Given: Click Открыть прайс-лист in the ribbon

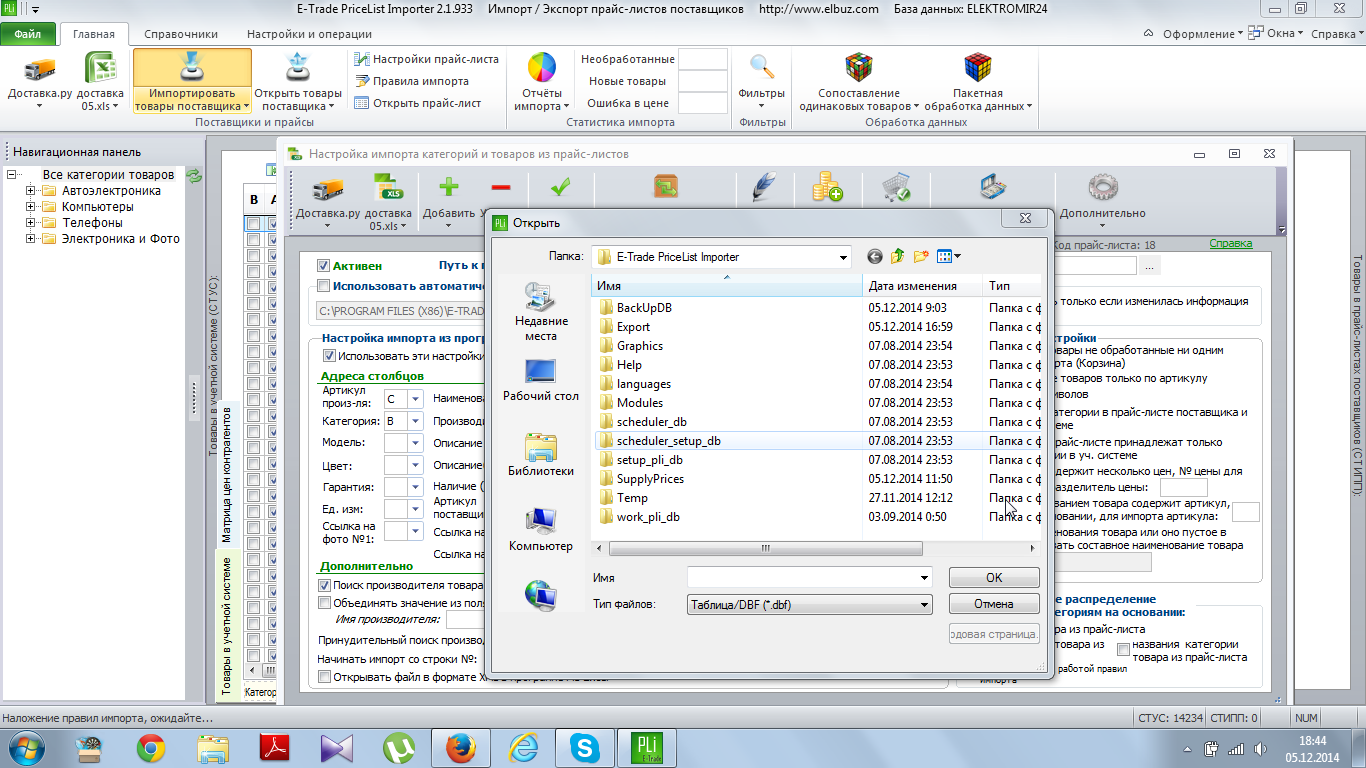Looking at the screenshot, I should (x=418, y=103).
